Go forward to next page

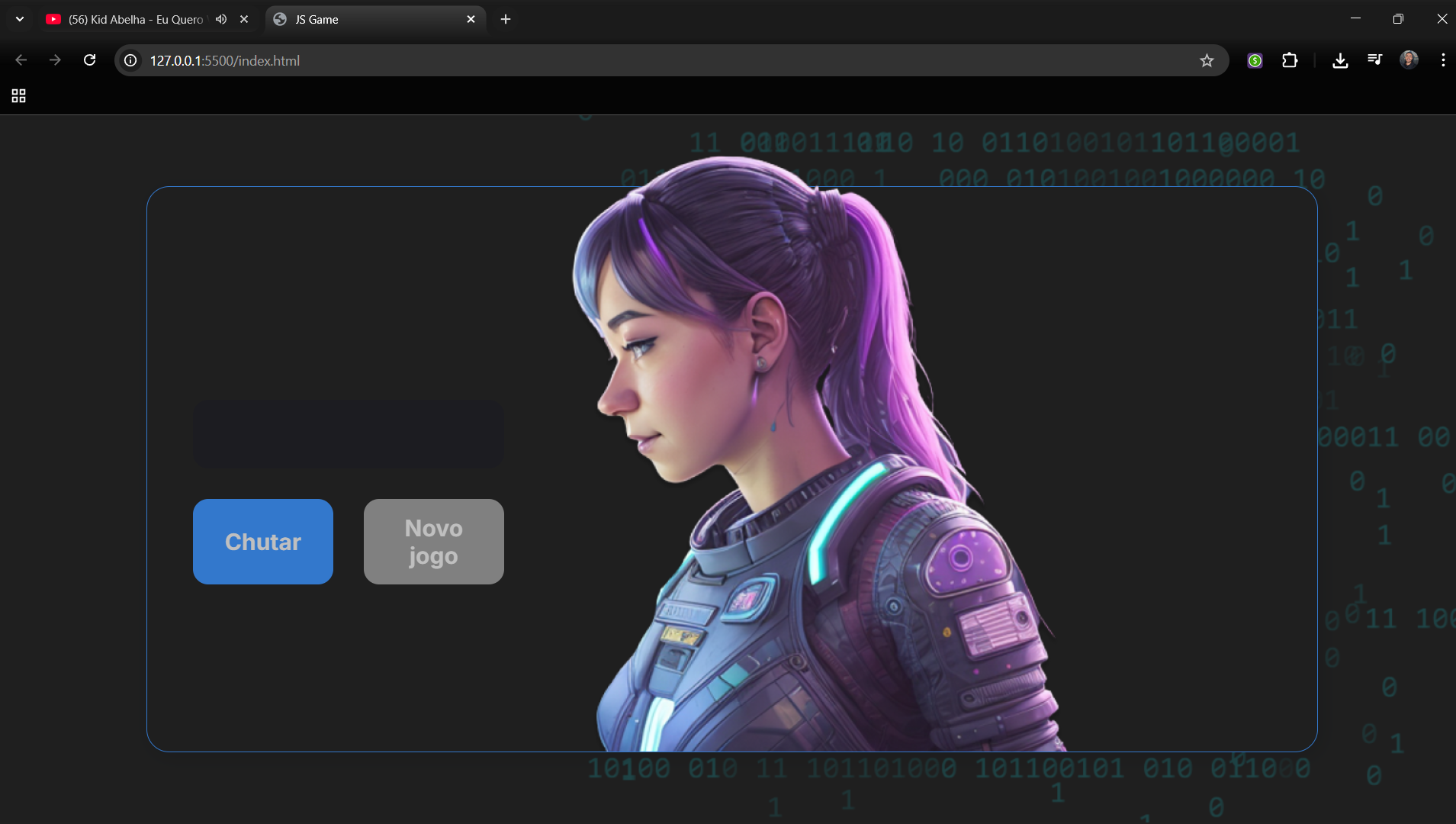point(55,60)
